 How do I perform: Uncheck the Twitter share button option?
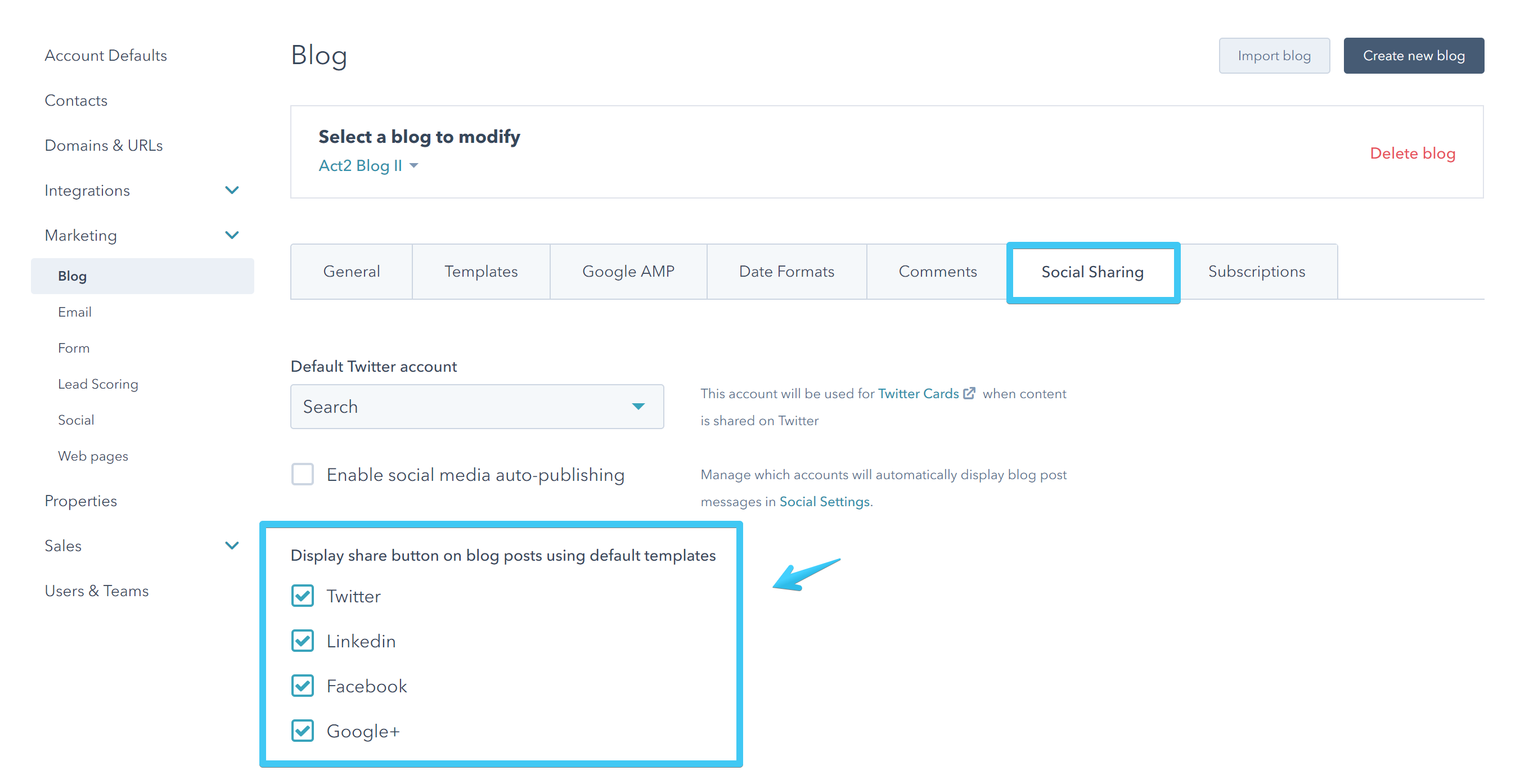pos(303,596)
